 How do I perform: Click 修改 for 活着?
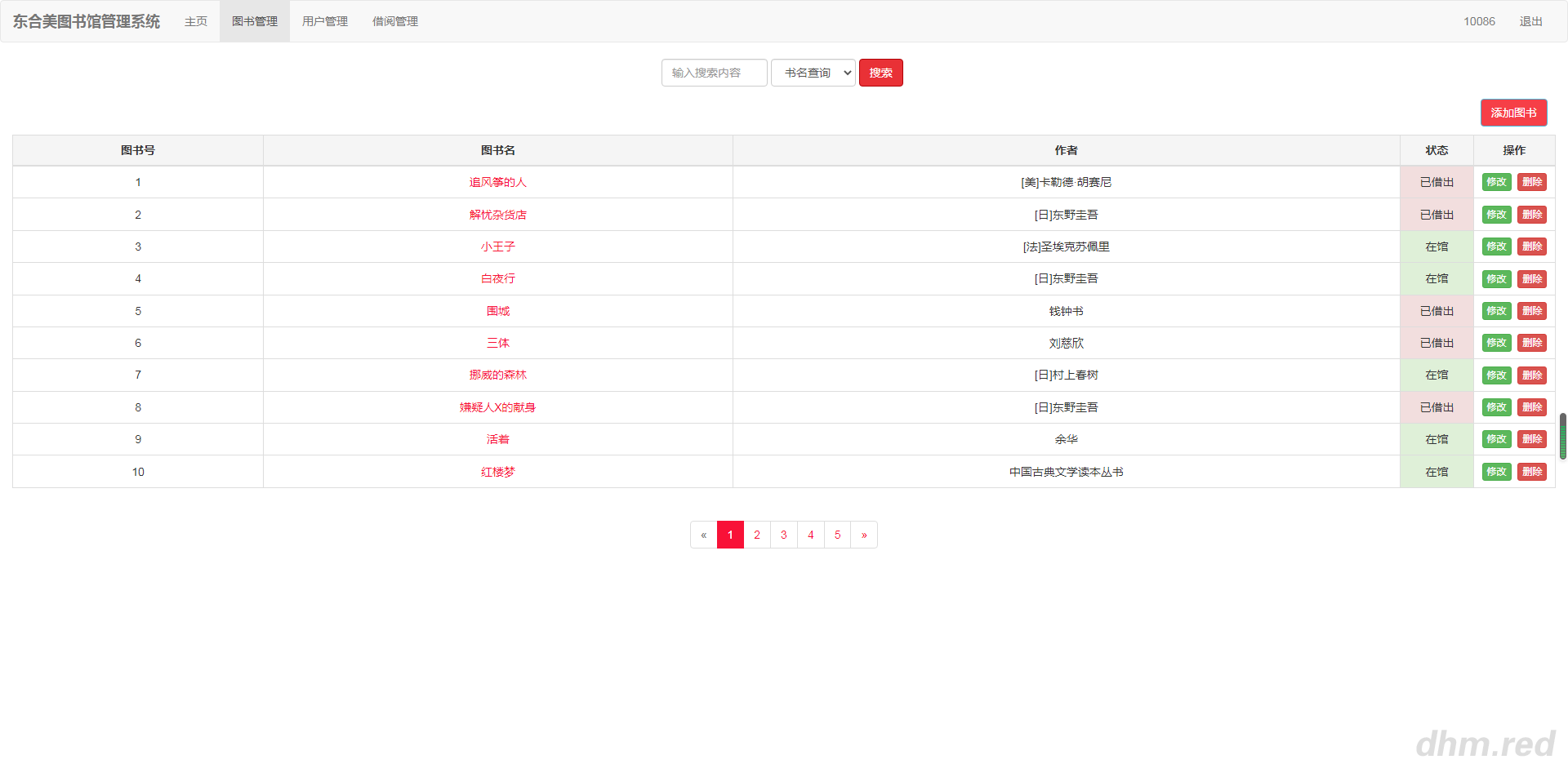[1497, 439]
